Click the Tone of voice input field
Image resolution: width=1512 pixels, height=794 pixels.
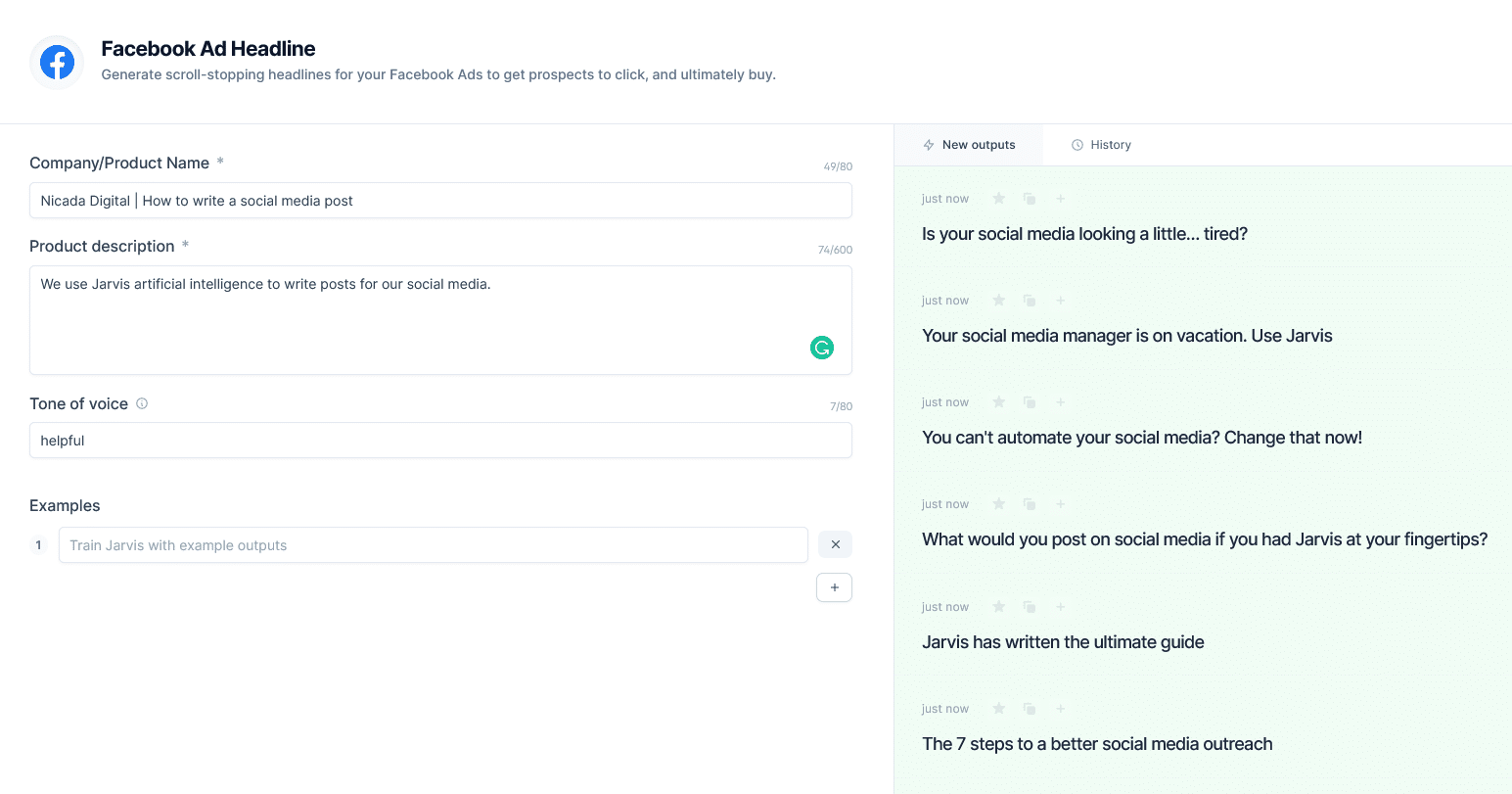[x=440, y=441]
